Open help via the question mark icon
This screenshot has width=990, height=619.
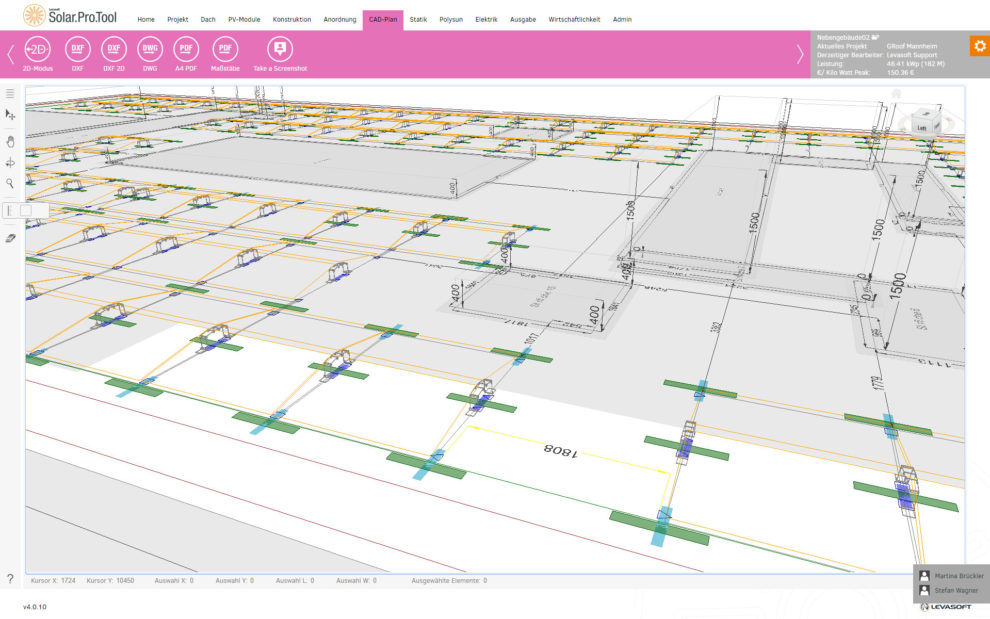point(11,579)
